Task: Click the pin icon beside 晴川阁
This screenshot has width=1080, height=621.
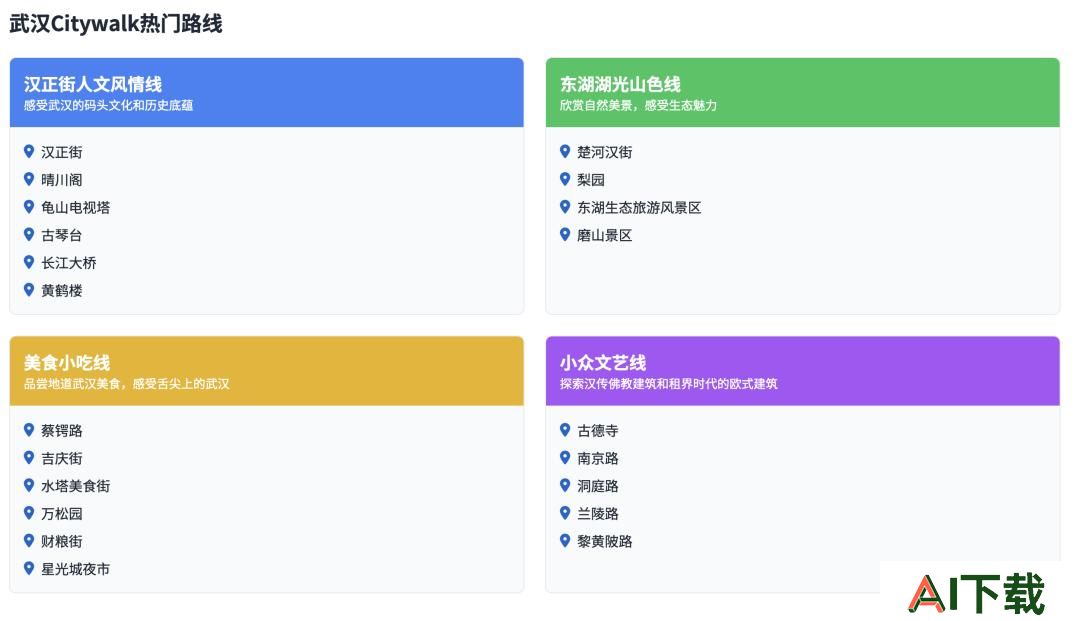Action: tap(29, 179)
